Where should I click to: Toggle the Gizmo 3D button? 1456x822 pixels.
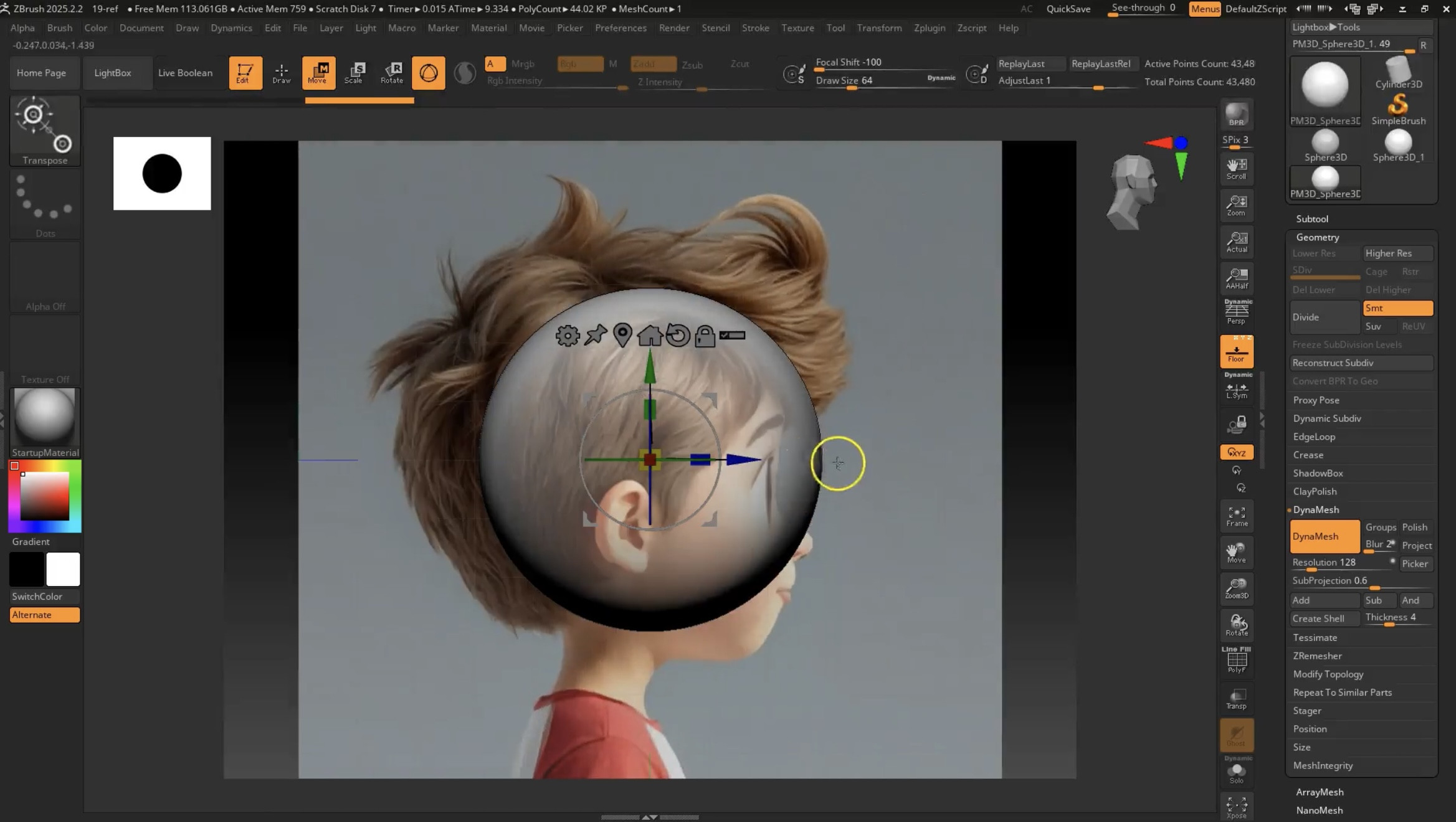click(x=429, y=73)
